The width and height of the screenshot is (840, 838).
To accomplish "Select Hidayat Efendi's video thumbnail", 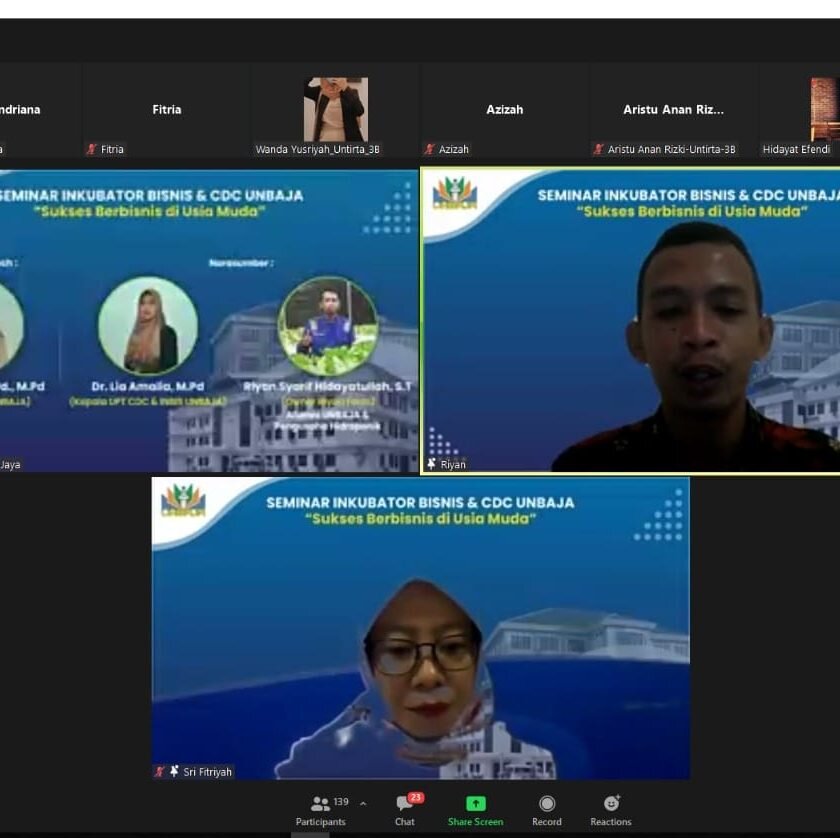I will point(824,109).
